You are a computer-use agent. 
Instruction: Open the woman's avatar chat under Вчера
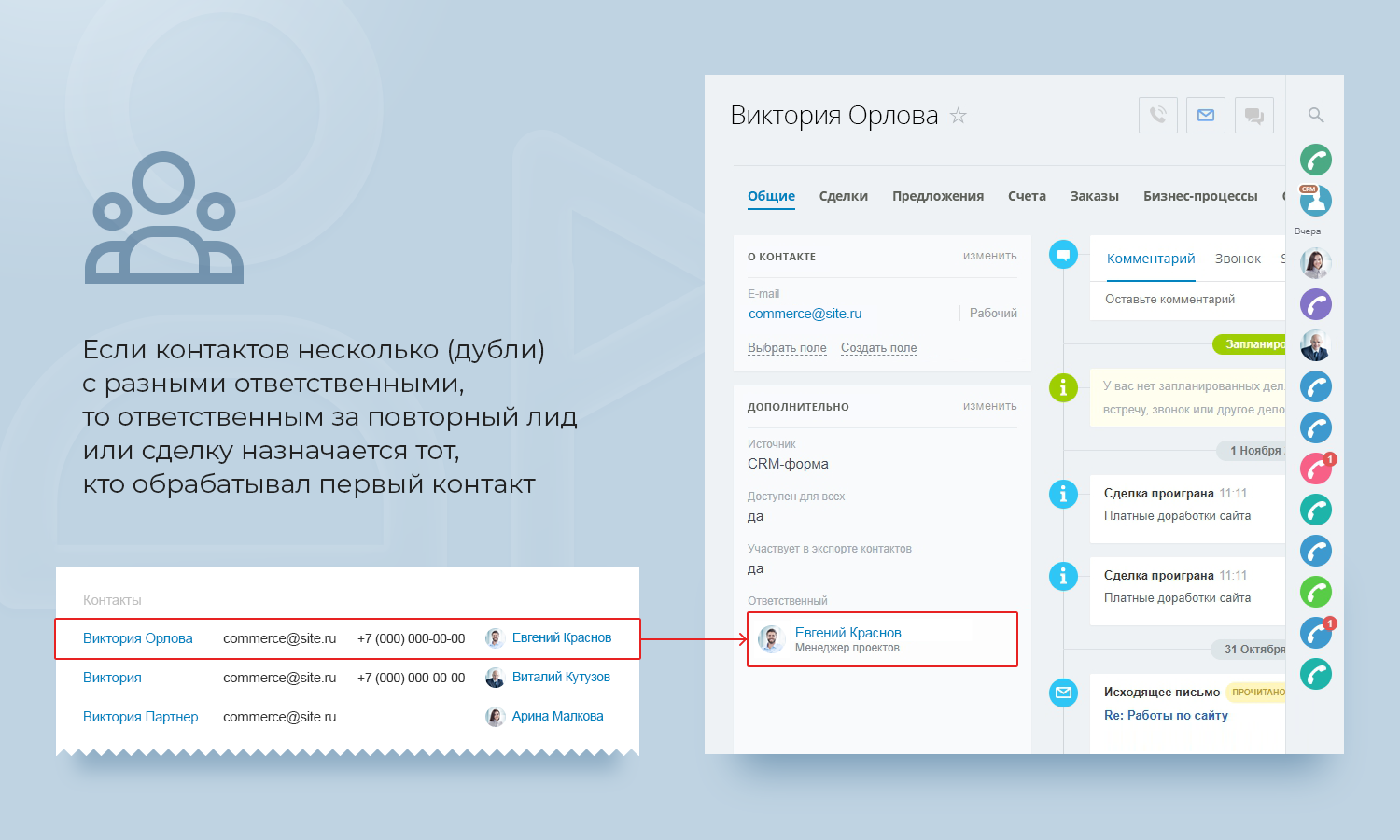[1316, 263]
